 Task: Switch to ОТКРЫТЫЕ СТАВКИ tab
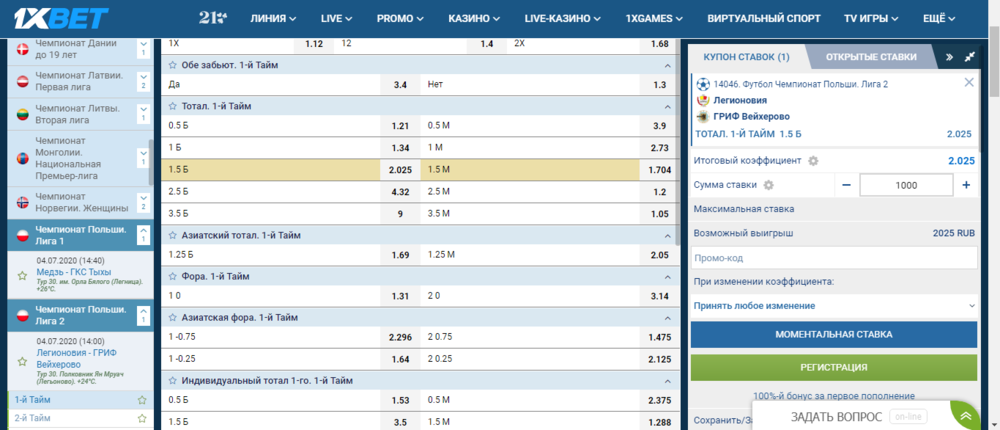(871, 57)
